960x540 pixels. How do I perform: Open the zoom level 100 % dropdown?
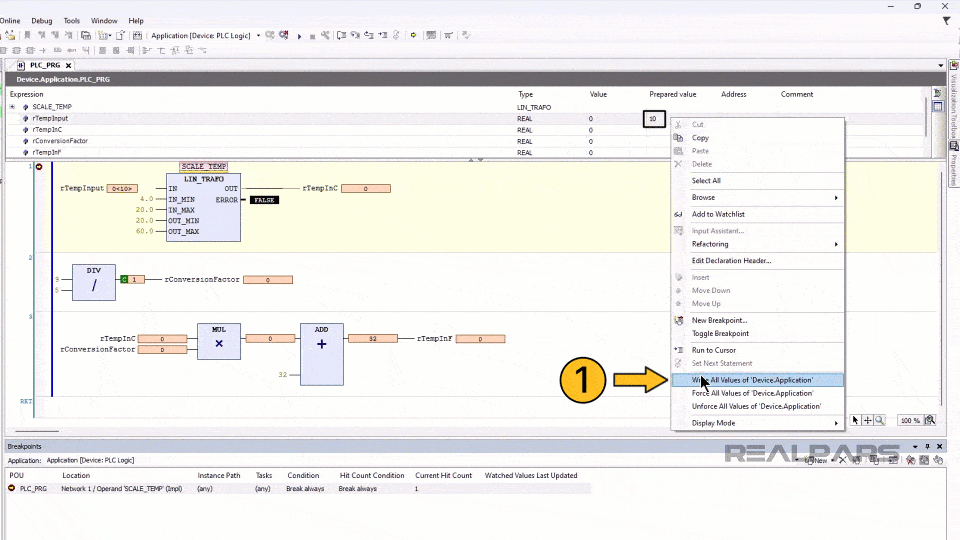[910, 421]
